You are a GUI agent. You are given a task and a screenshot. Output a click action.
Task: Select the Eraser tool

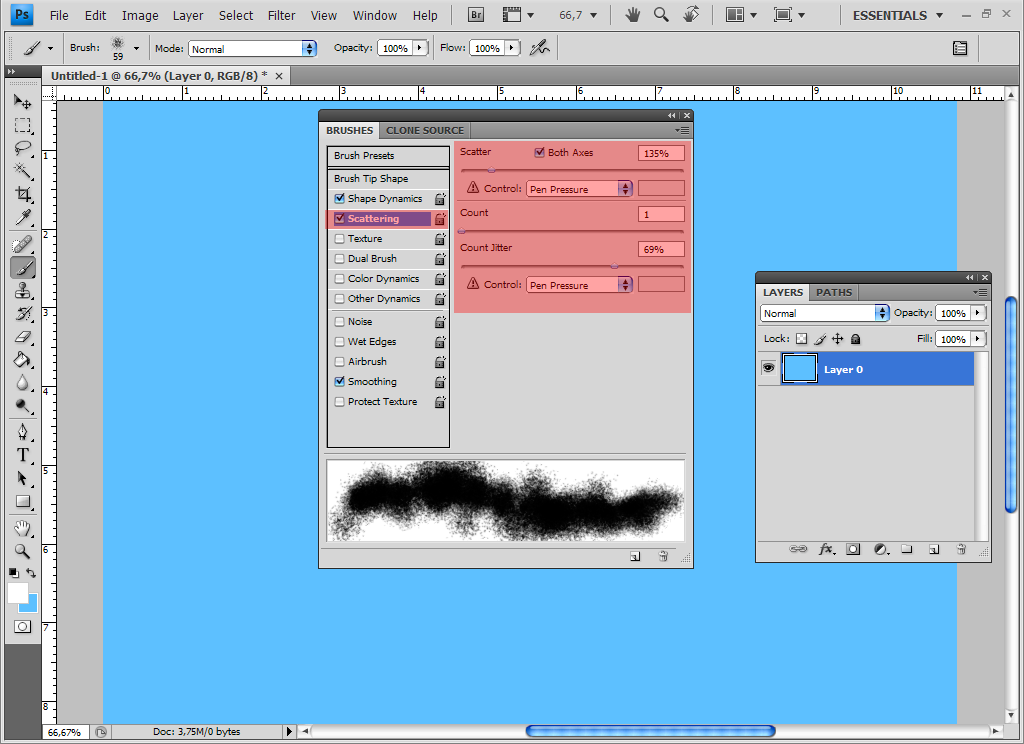click(x=22, y=337)
